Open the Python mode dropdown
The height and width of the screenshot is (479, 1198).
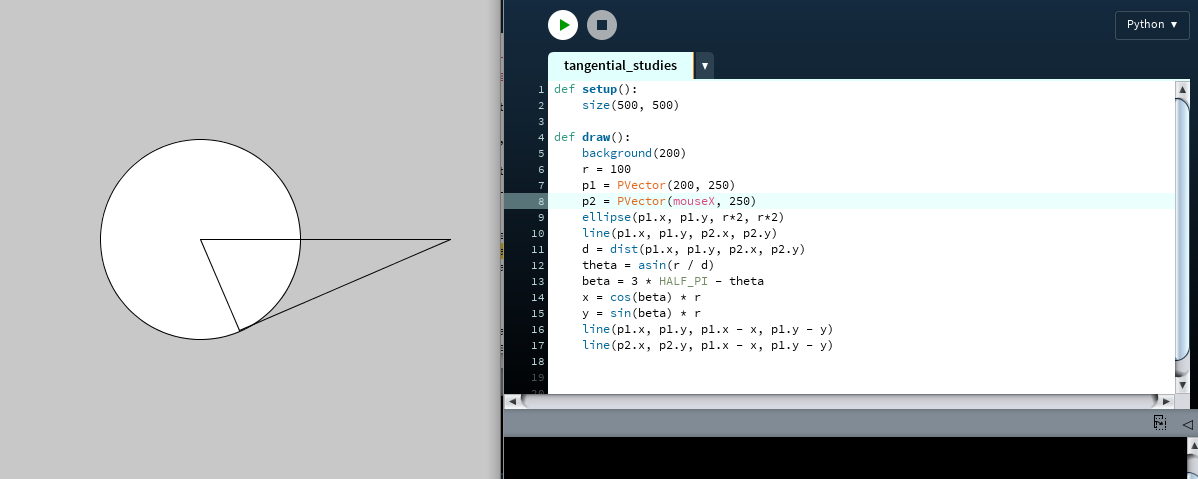coord(1151,24)
